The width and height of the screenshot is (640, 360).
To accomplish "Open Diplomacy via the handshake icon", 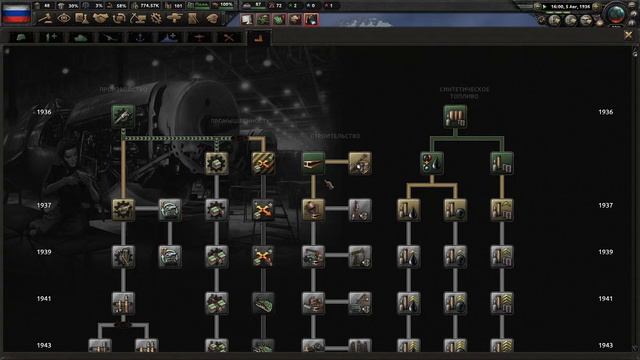I will [100, 19].
